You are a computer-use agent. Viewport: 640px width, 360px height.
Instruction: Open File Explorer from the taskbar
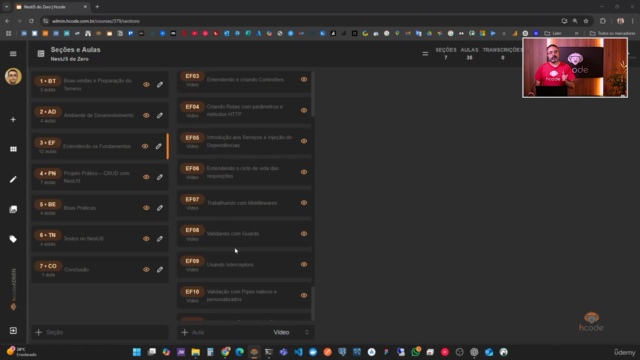196,352
